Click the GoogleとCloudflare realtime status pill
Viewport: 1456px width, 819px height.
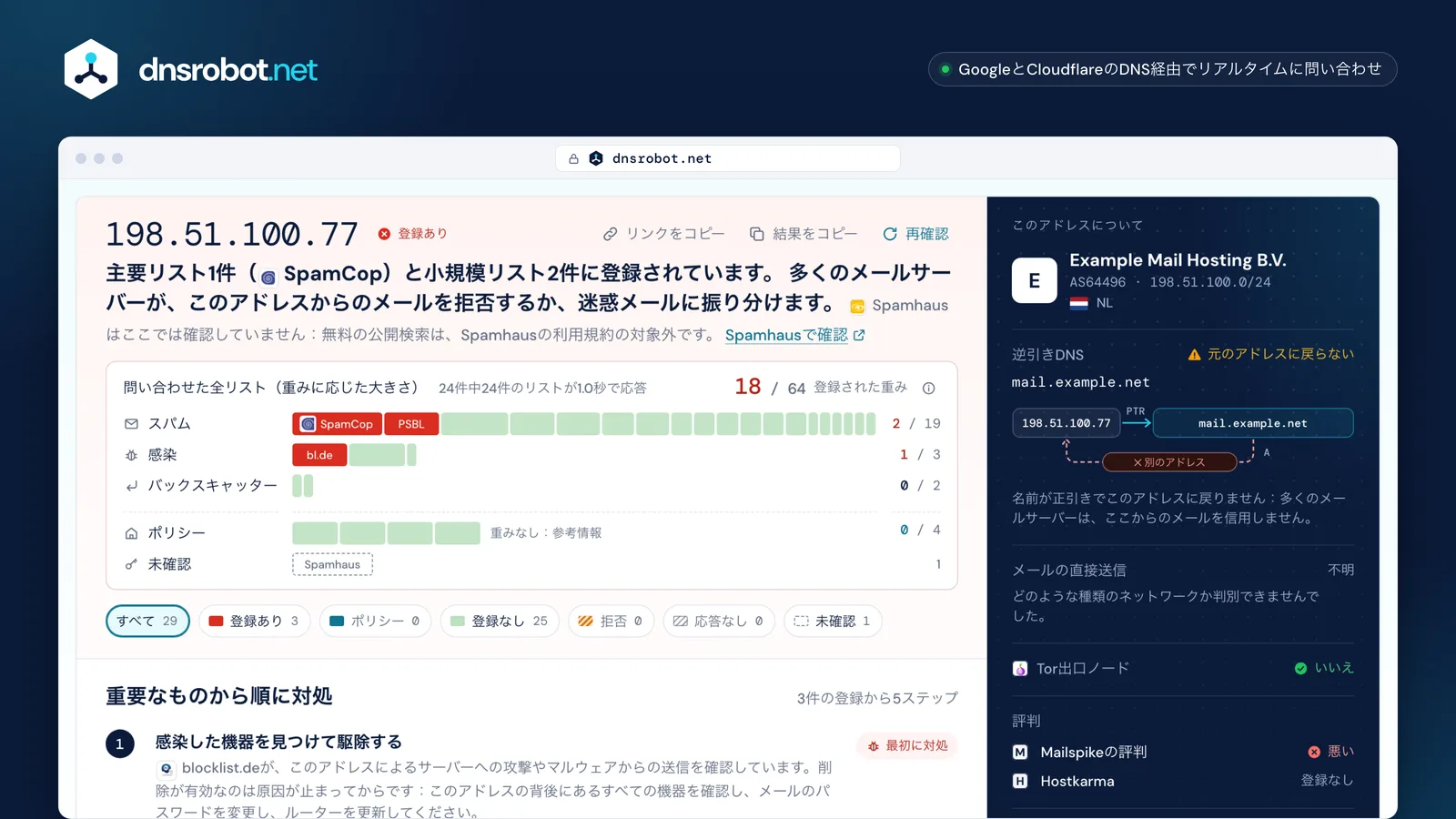1162,69
